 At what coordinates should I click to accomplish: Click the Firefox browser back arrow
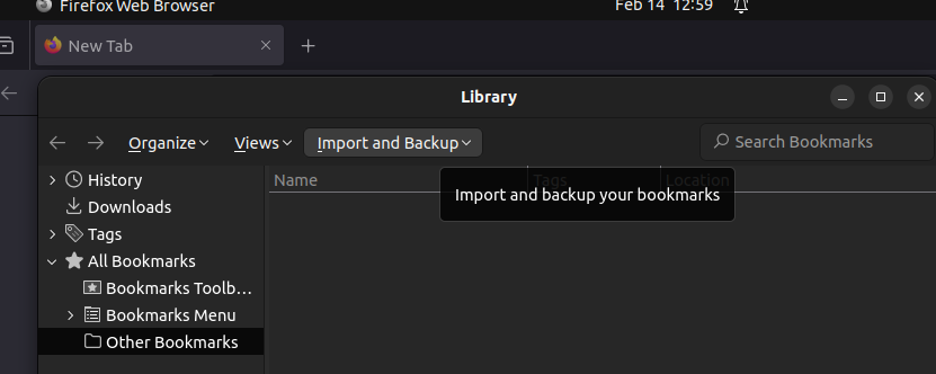pyautogui.click(x=9, y=92)
